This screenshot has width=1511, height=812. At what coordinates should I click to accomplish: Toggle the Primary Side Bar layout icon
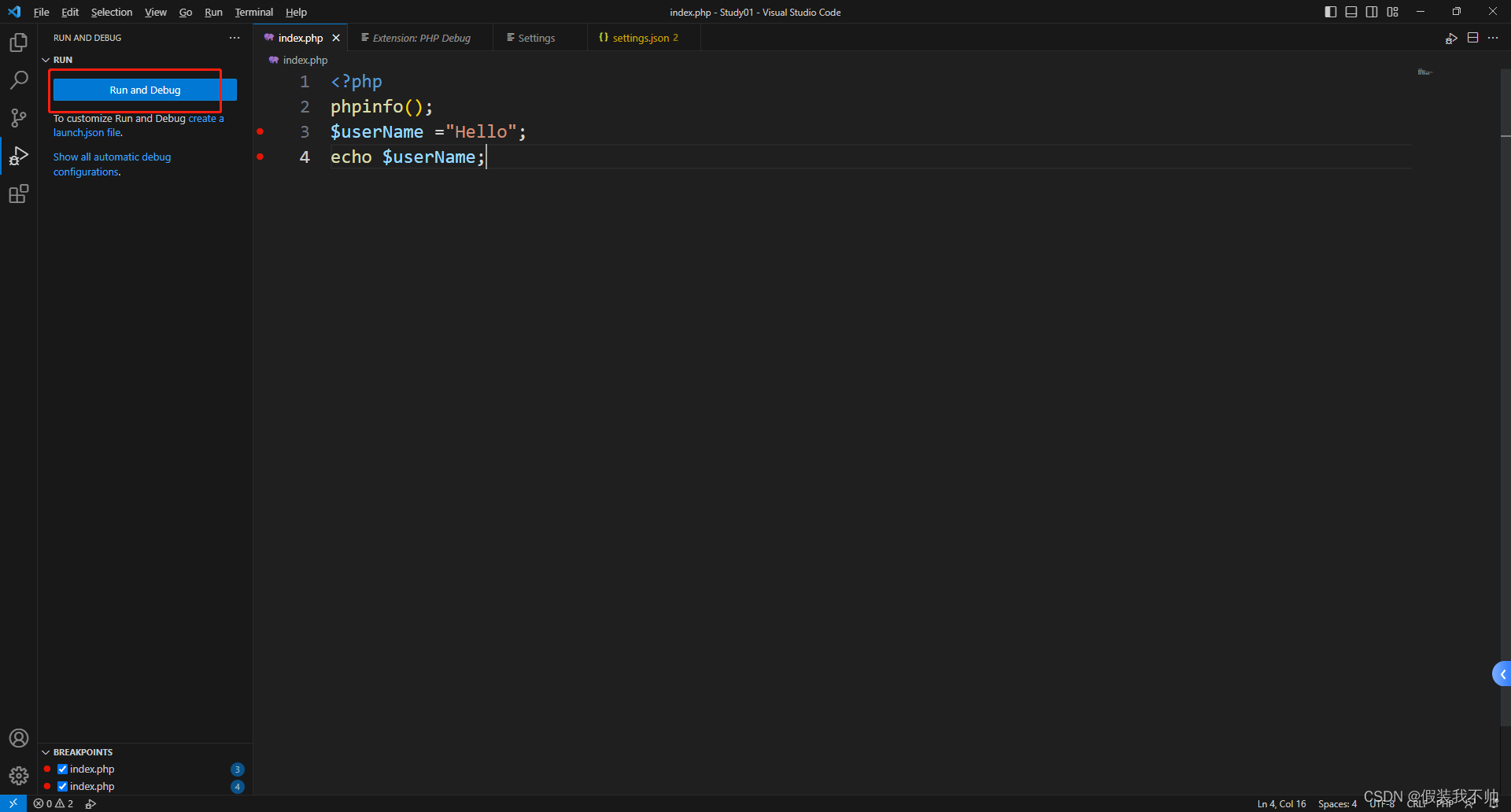tap(1331, 12)
